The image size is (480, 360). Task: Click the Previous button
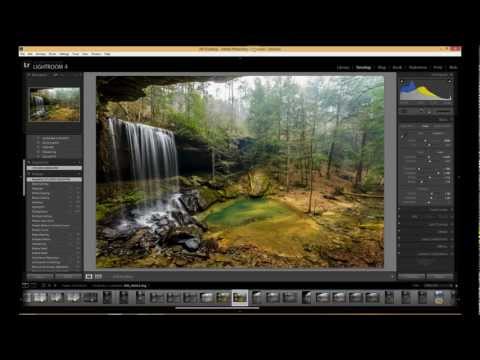coord(412,276)
